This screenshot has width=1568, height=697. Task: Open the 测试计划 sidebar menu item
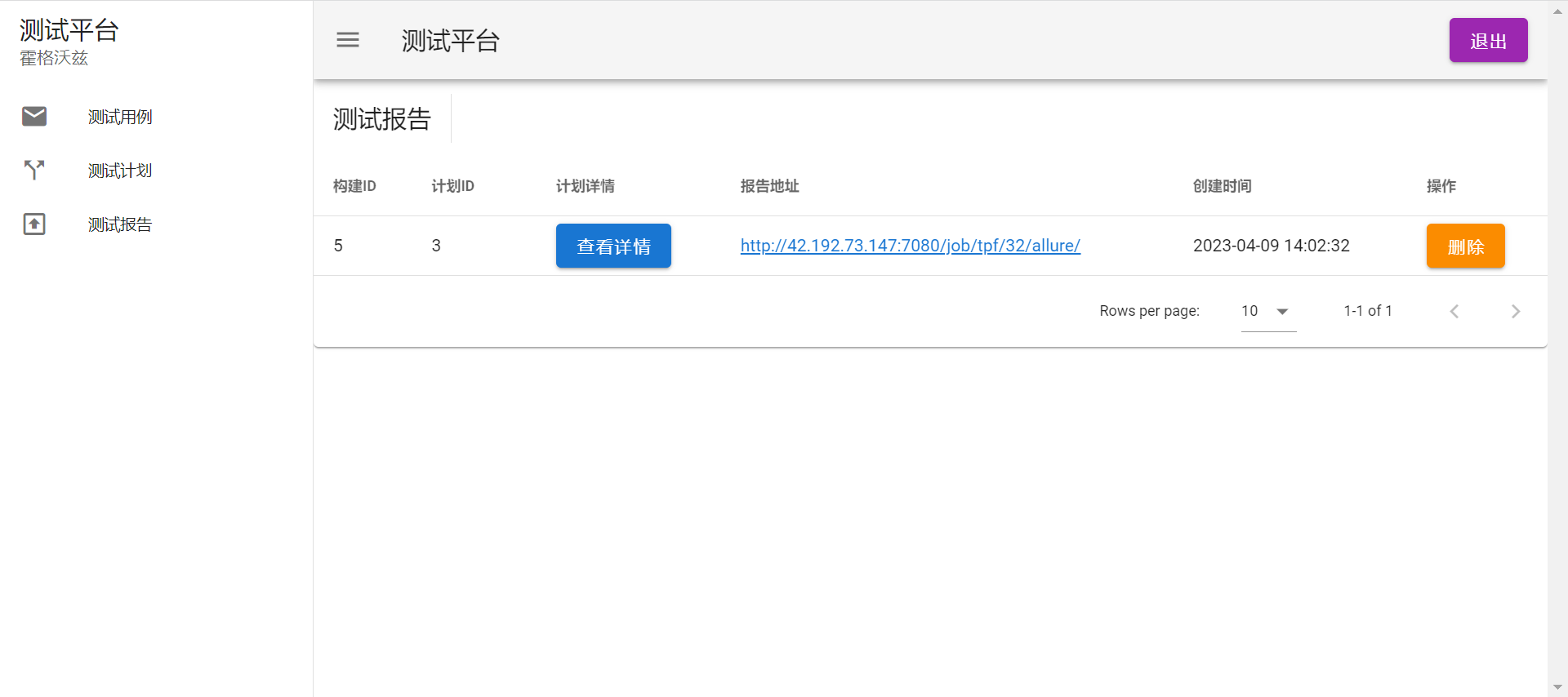click(x=120, y=171)
